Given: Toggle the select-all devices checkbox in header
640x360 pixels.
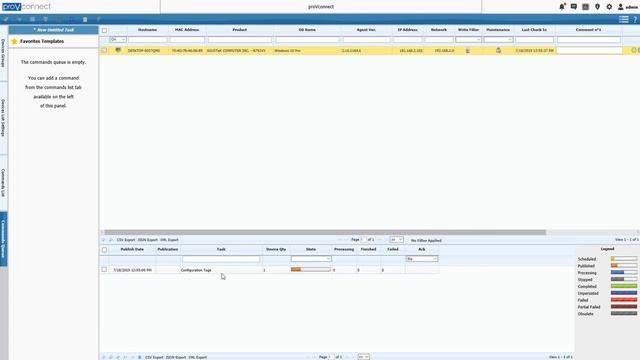Looking at the screenshot, I should pyautogui.click(x=104, y=30).
